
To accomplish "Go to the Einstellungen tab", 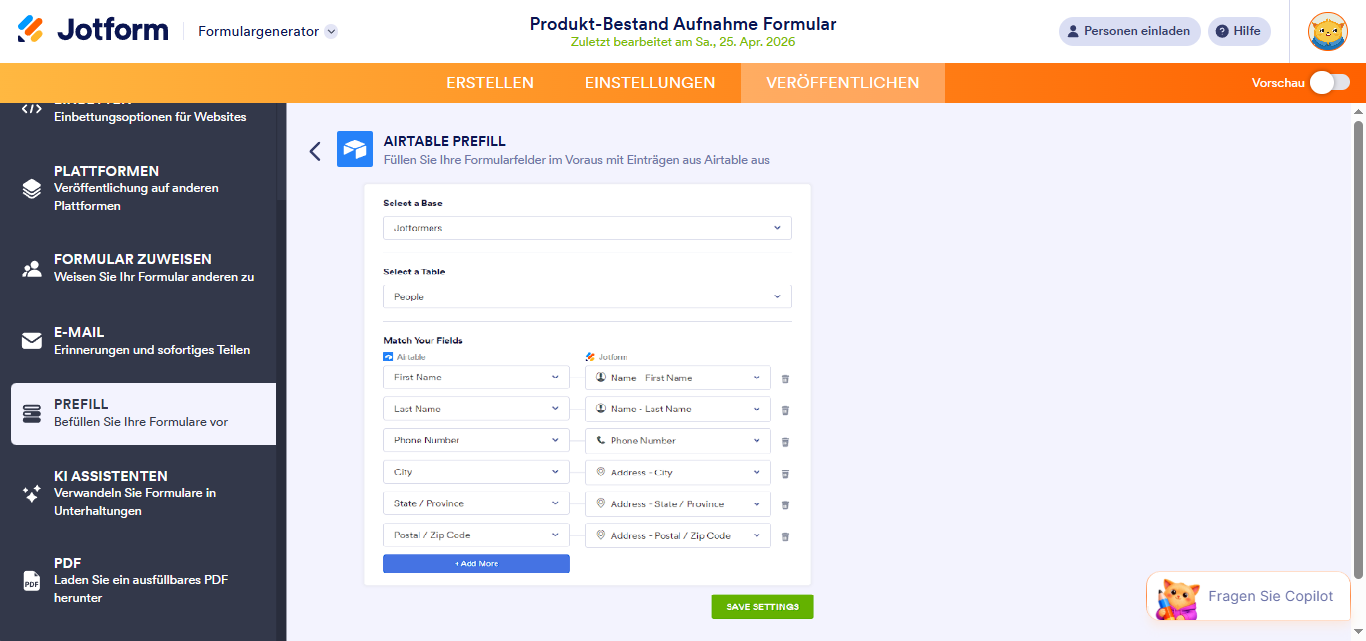I will tap(650, 83).
